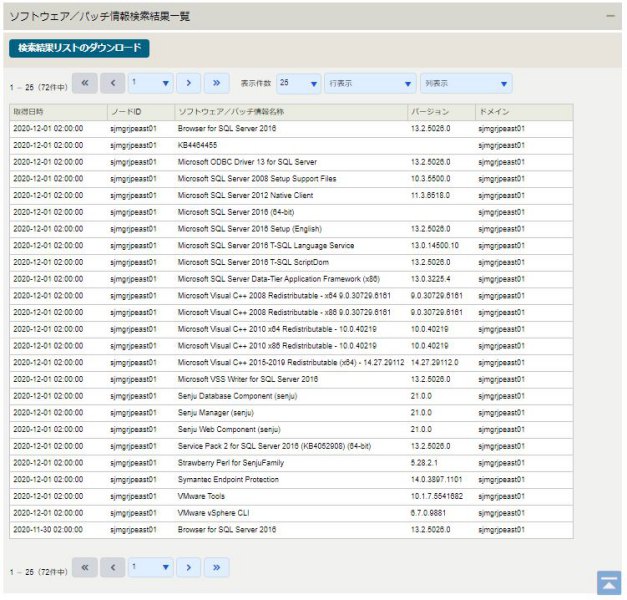
Task: Select Visual C++ 2010 x86 Redistributable entry
Action: tap(277, 346)
